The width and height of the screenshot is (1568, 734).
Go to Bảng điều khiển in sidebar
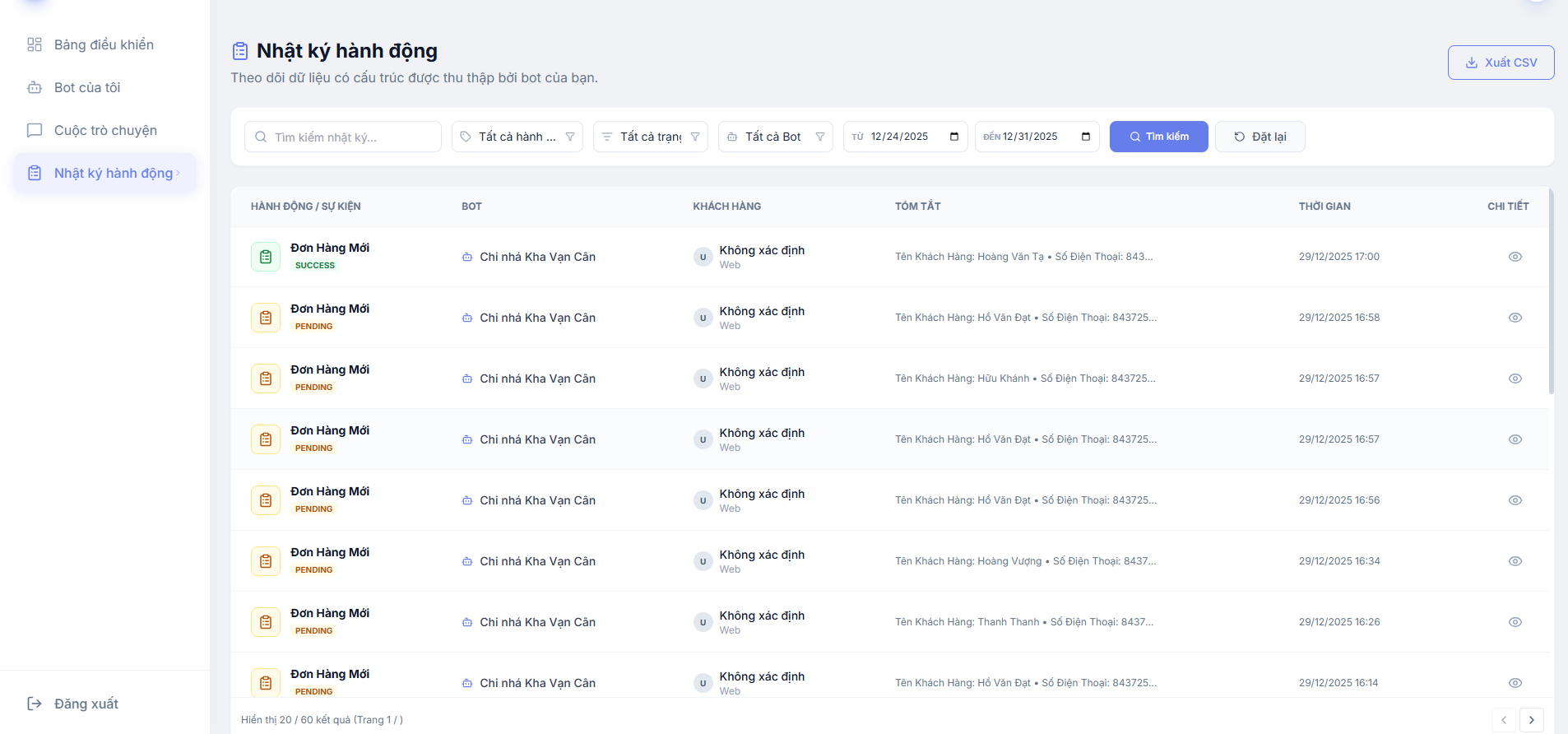[x=104, y=44]
